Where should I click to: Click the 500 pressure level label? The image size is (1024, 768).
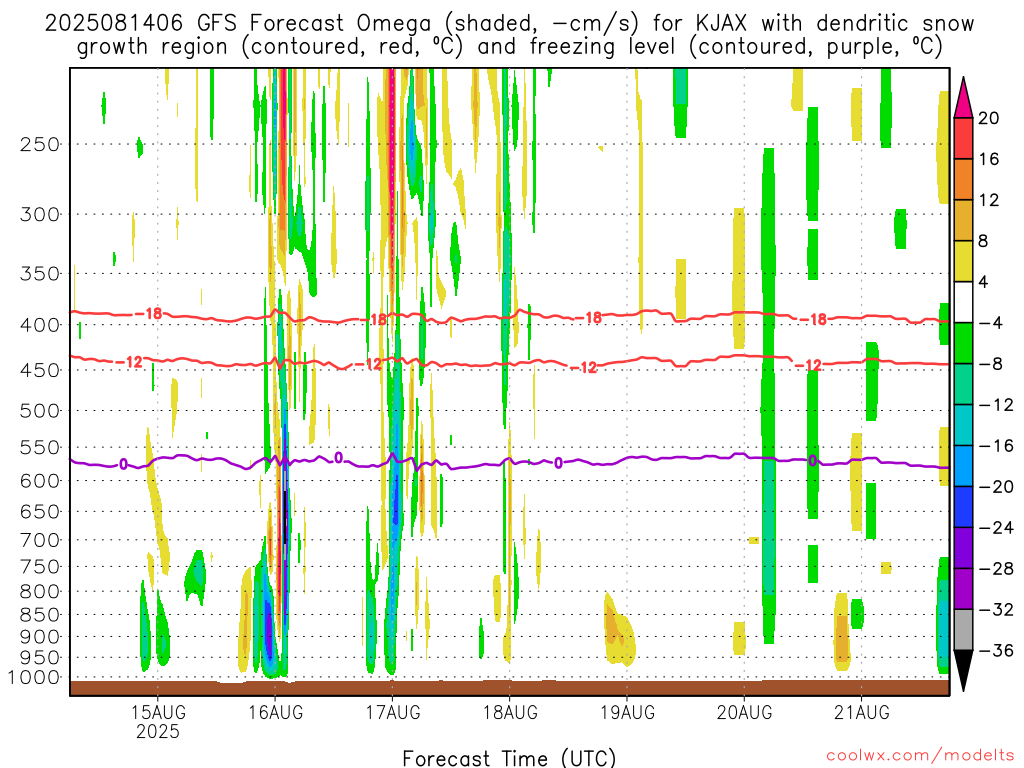coord(40,411)
